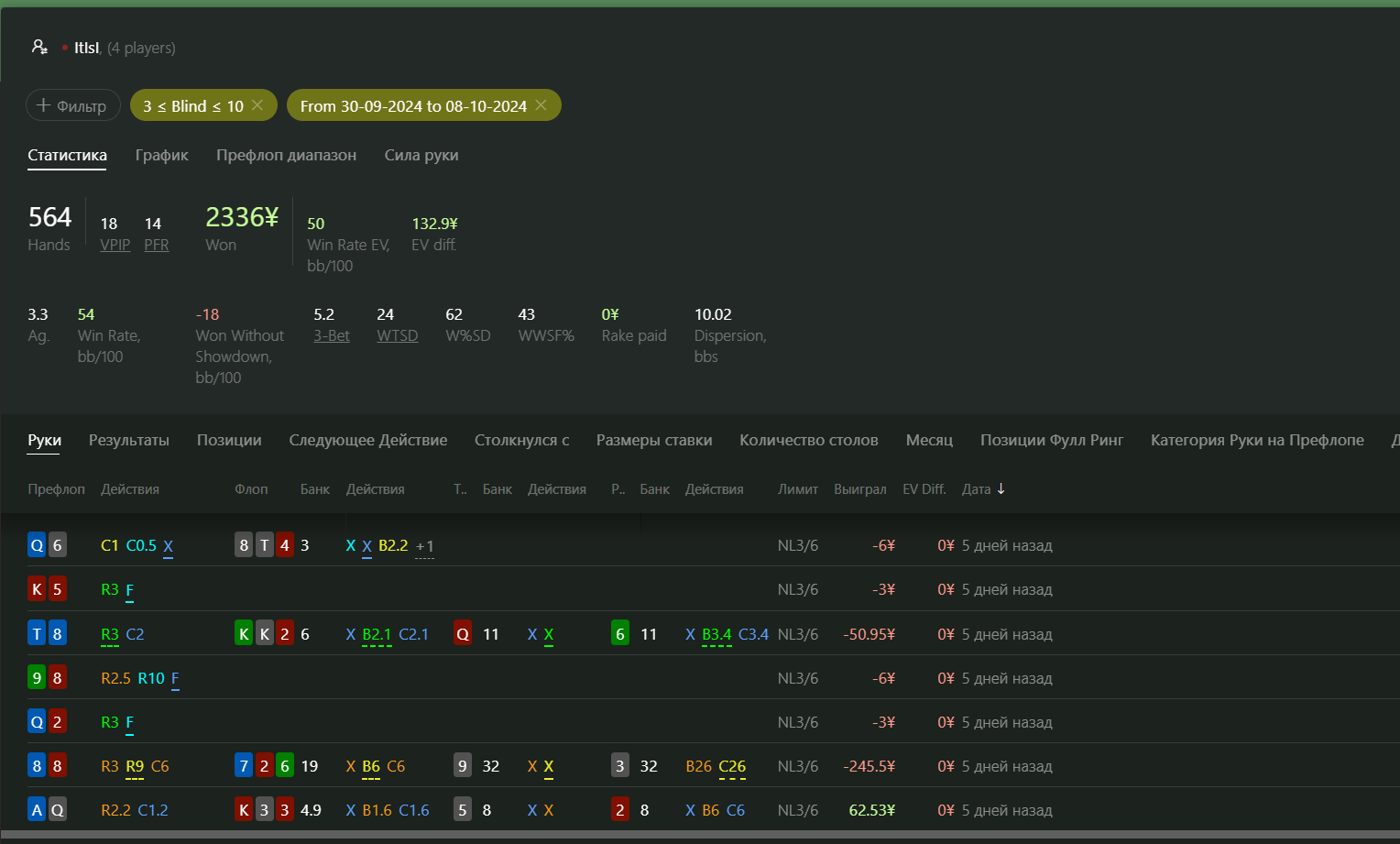Click the green K flop card in KK2 board
The image size is (1400, 844).
click(x=244, y=633)
